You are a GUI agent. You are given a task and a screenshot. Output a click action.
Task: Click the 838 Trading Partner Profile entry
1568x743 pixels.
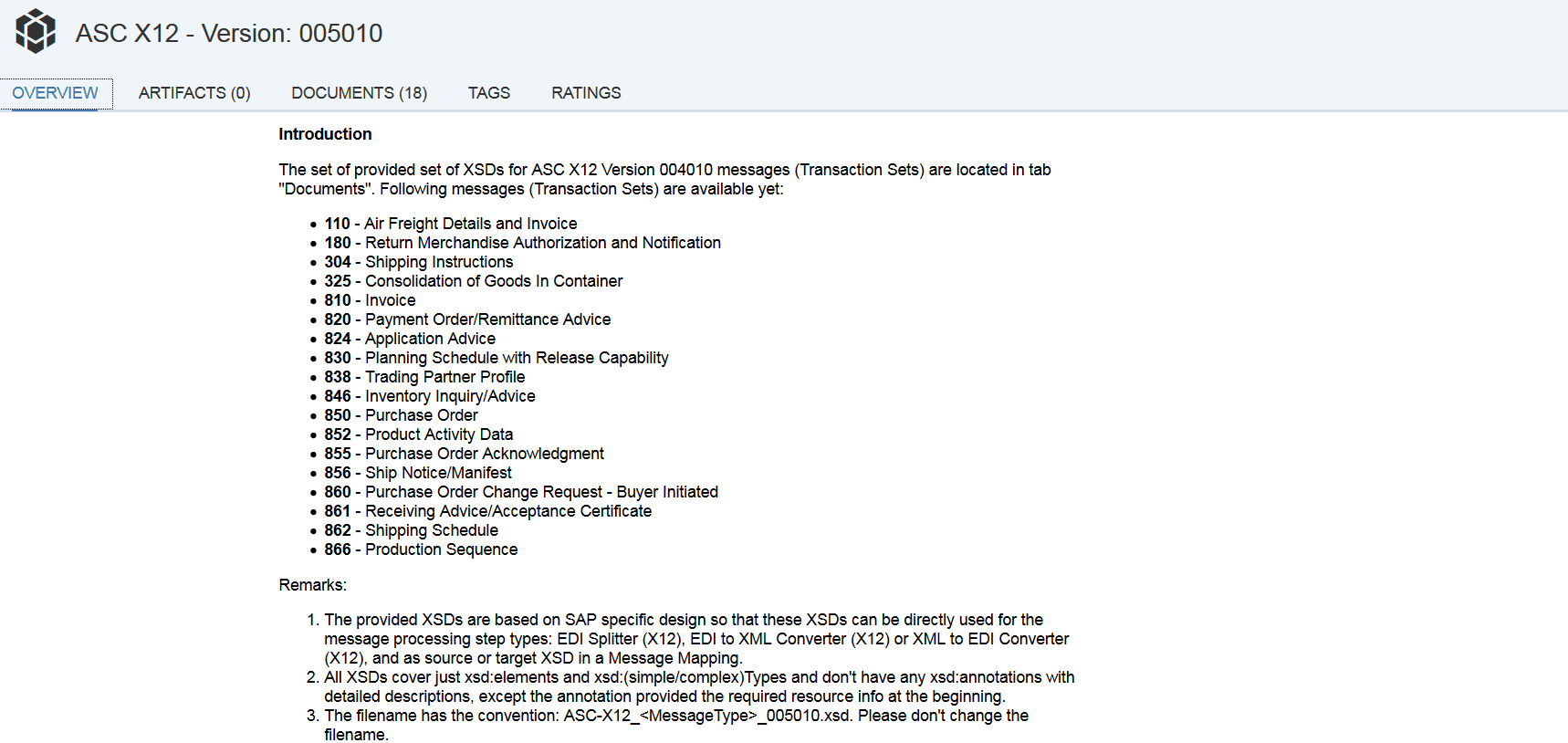[424, 377]
